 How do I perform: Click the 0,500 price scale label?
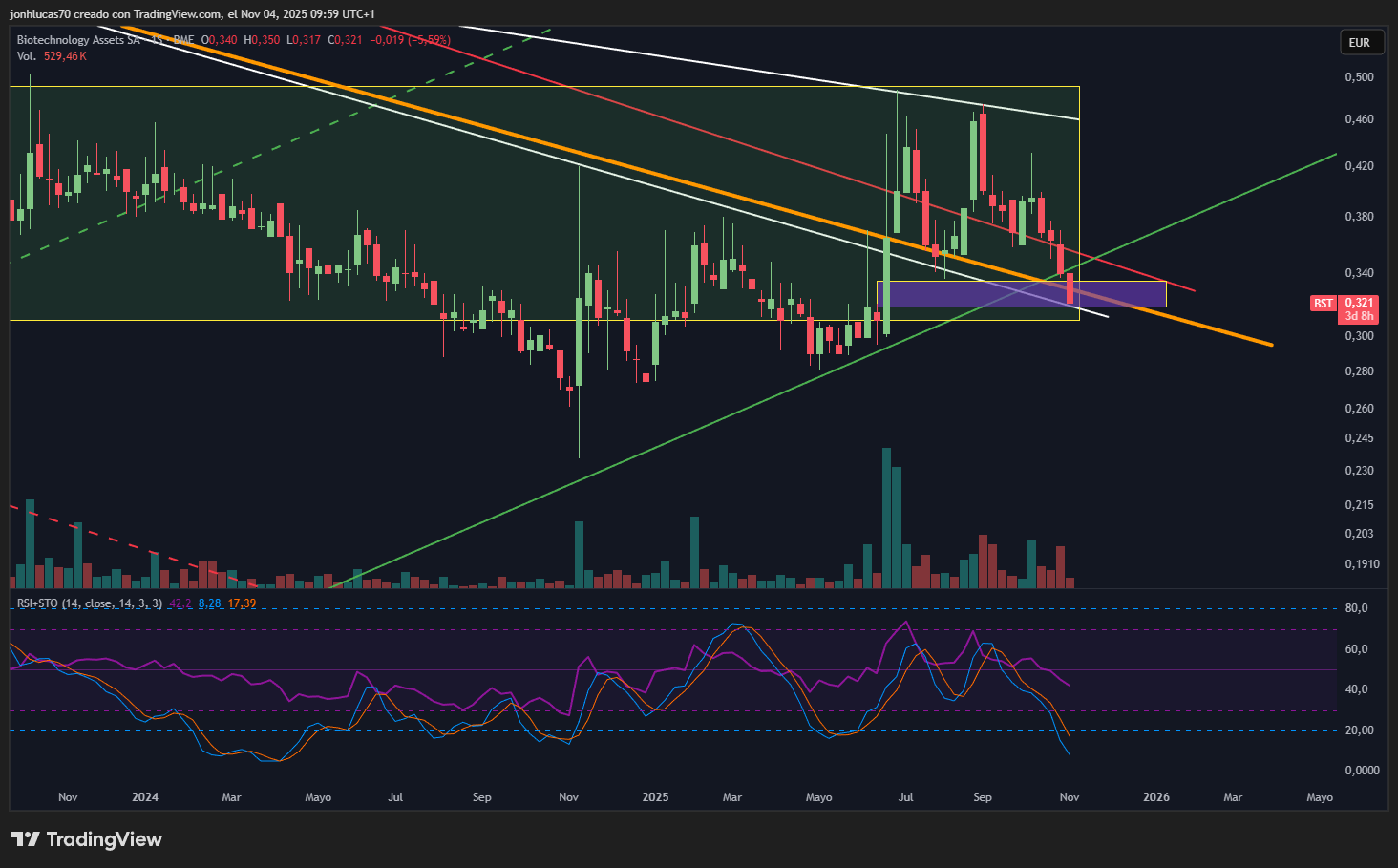tap(1359, 77)
